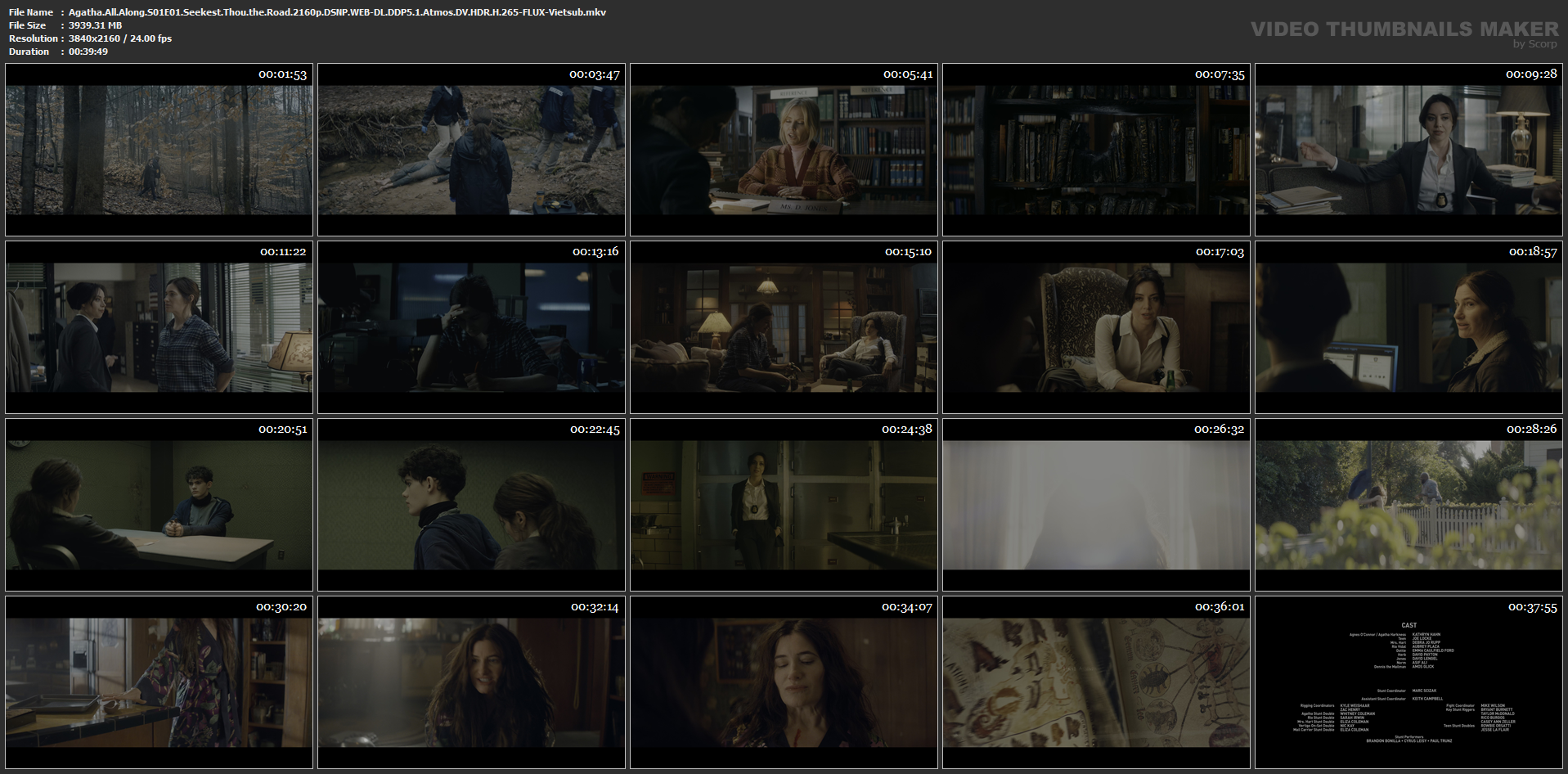The width and height of the screenshot is (1568, 774).
Task: Click the 00:11:22 timestamp label
Action: point(283,252)
